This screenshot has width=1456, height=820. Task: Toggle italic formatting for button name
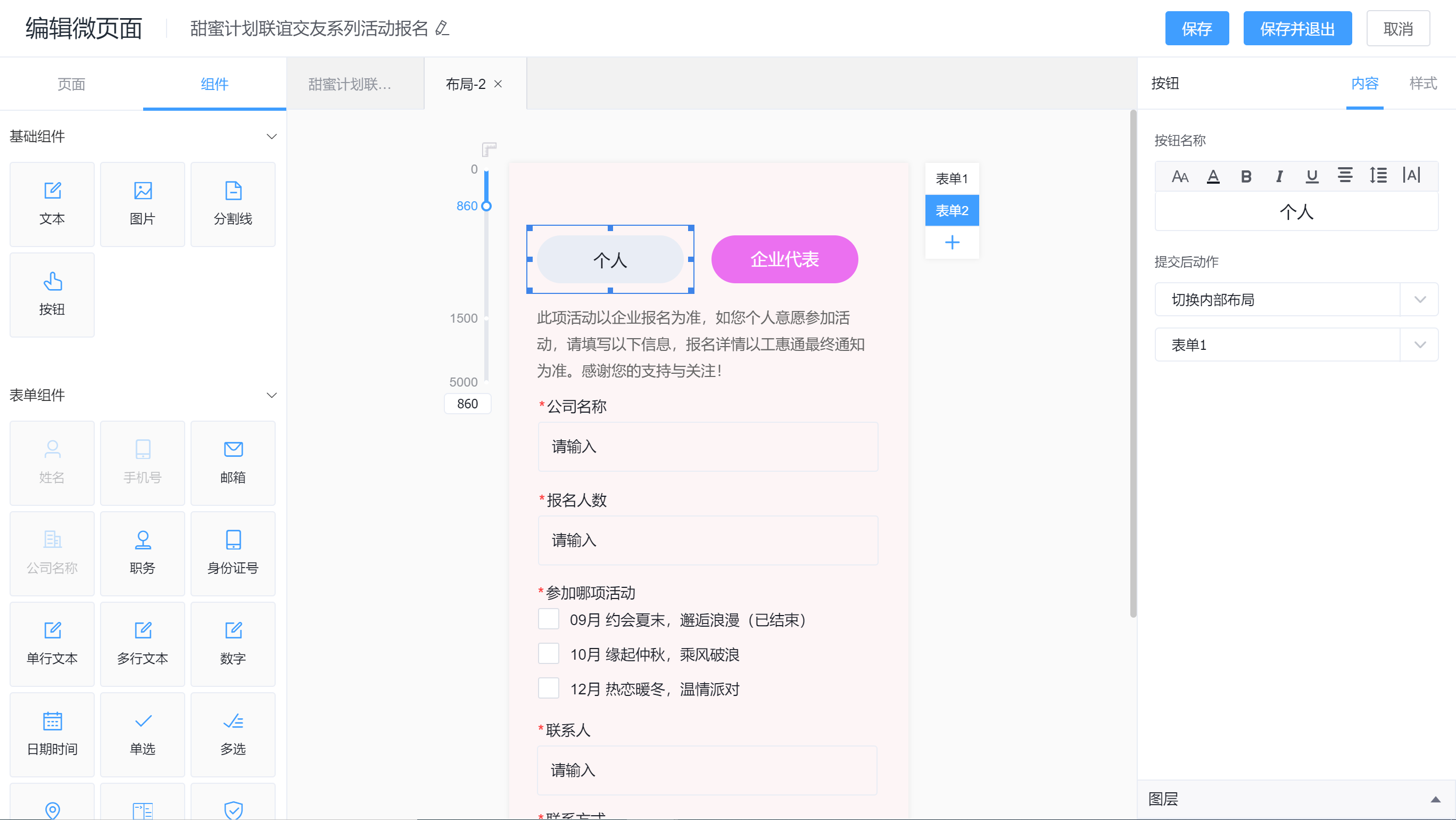[1279, 176]
